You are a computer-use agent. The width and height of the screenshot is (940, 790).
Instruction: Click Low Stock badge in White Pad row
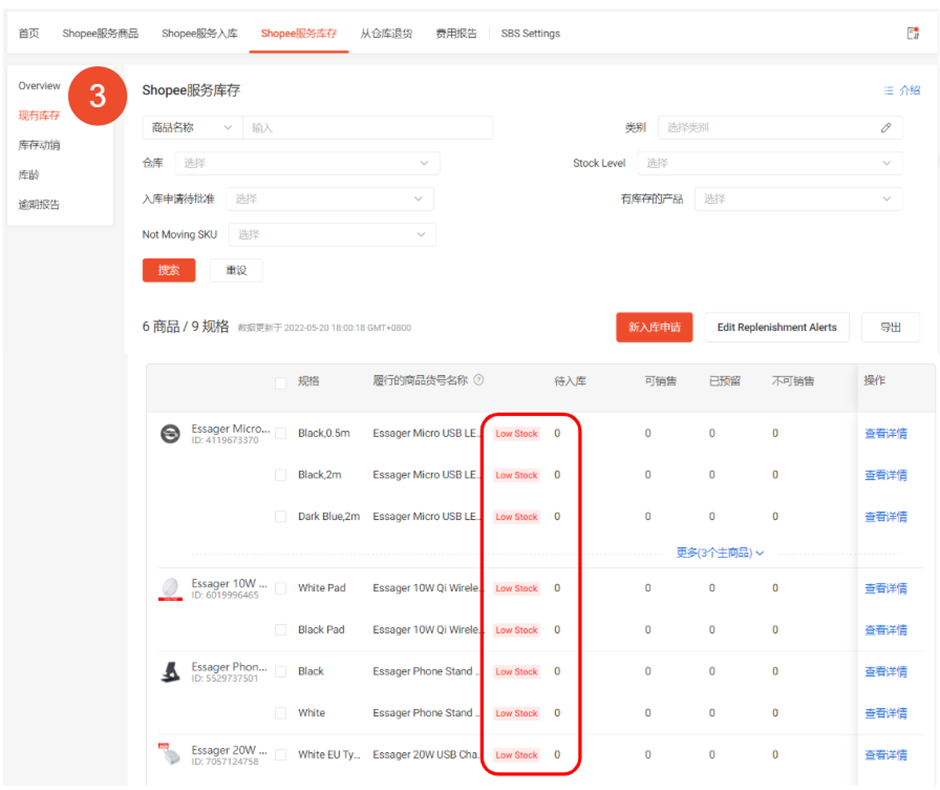[x=516, y=589]
